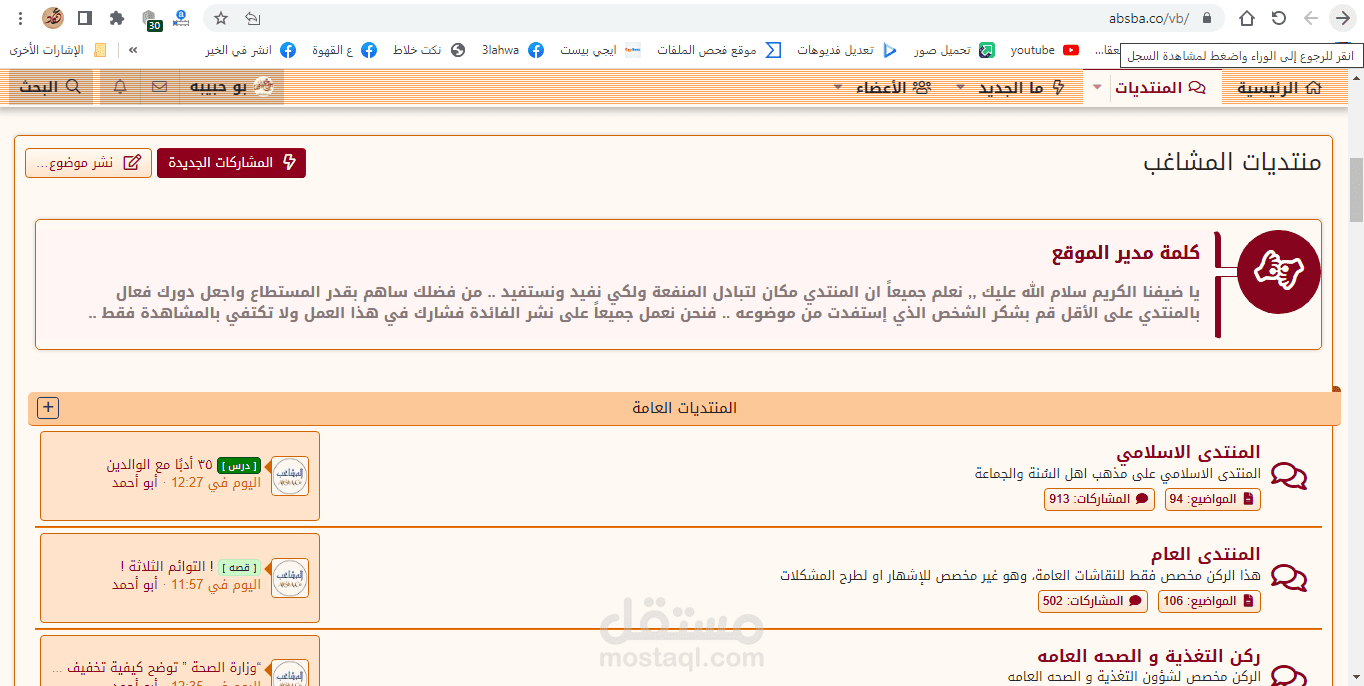Open the inbox envelope icon
Screen dimensions: 1364x686
[160, 88]
